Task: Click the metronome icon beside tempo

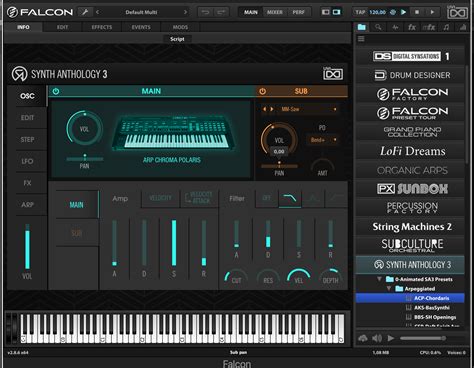Action: click(x=393, y=12)
